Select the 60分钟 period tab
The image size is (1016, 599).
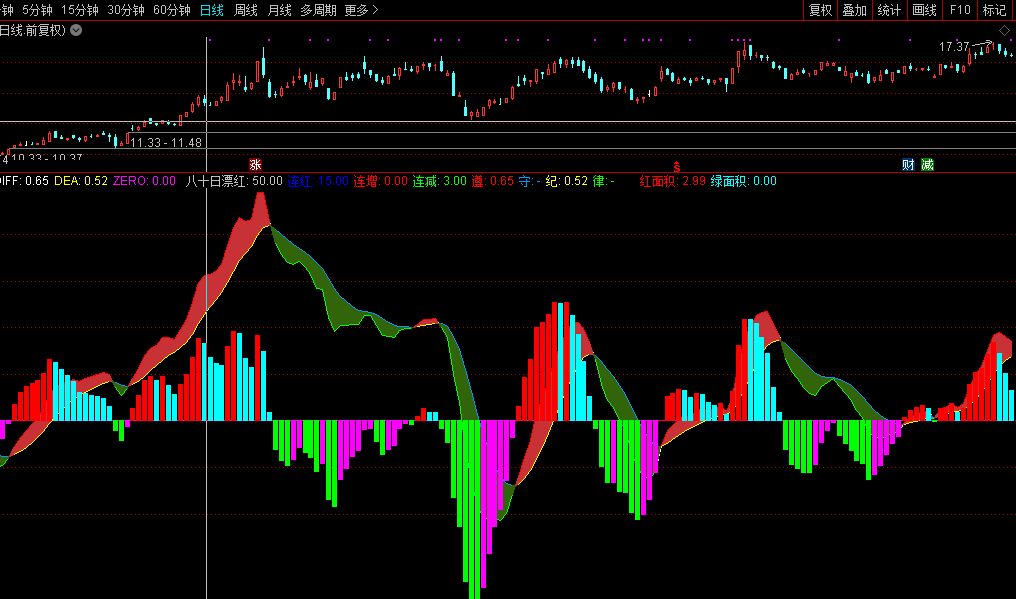[172, 10]
